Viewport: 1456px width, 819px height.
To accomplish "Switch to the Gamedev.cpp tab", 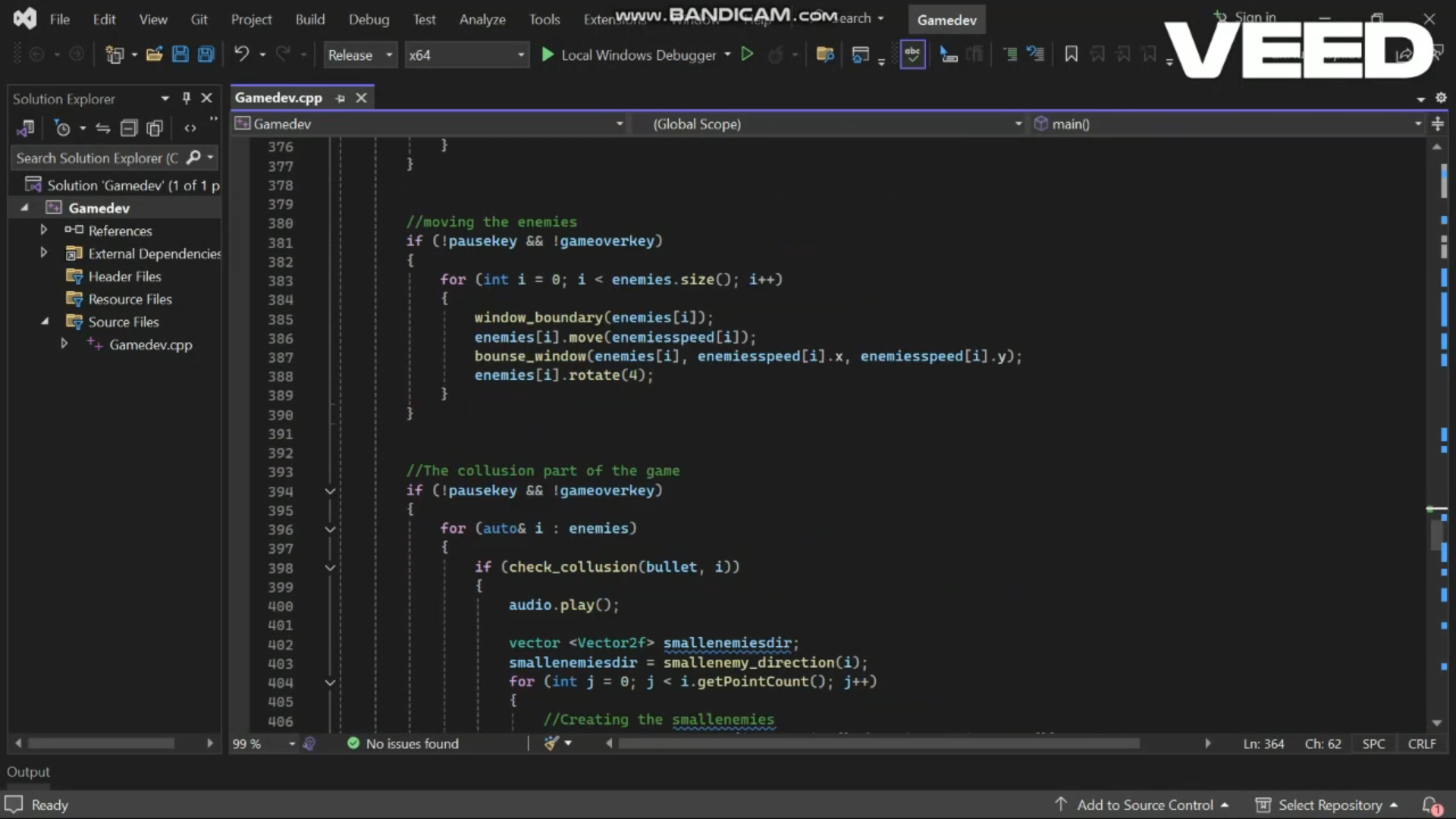I will (278, 98).
